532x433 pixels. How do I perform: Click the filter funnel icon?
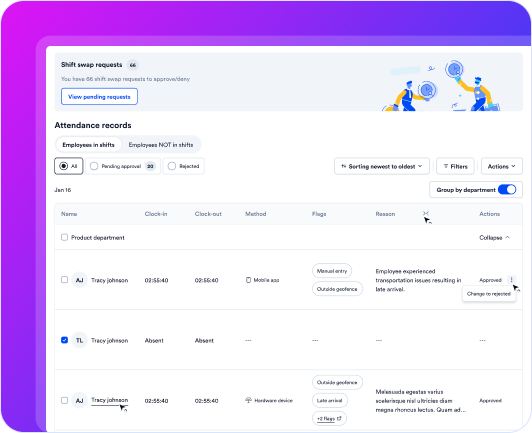(x=446, y=166)
